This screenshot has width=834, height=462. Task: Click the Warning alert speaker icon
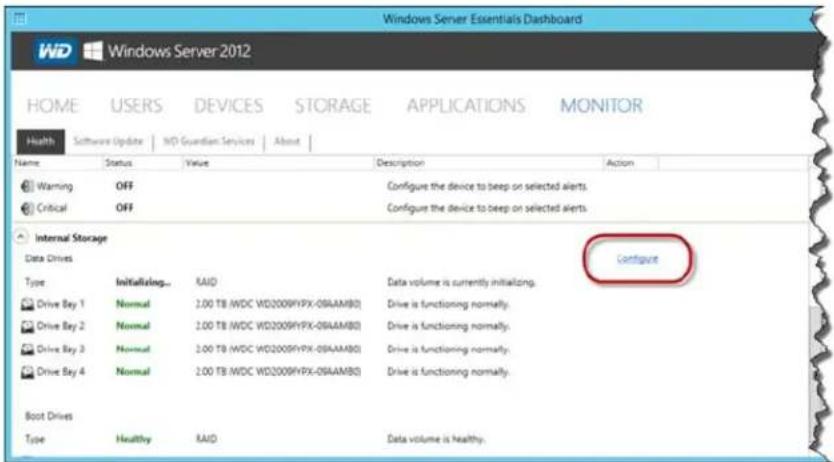pyautogui.click(x=27, y=186)
